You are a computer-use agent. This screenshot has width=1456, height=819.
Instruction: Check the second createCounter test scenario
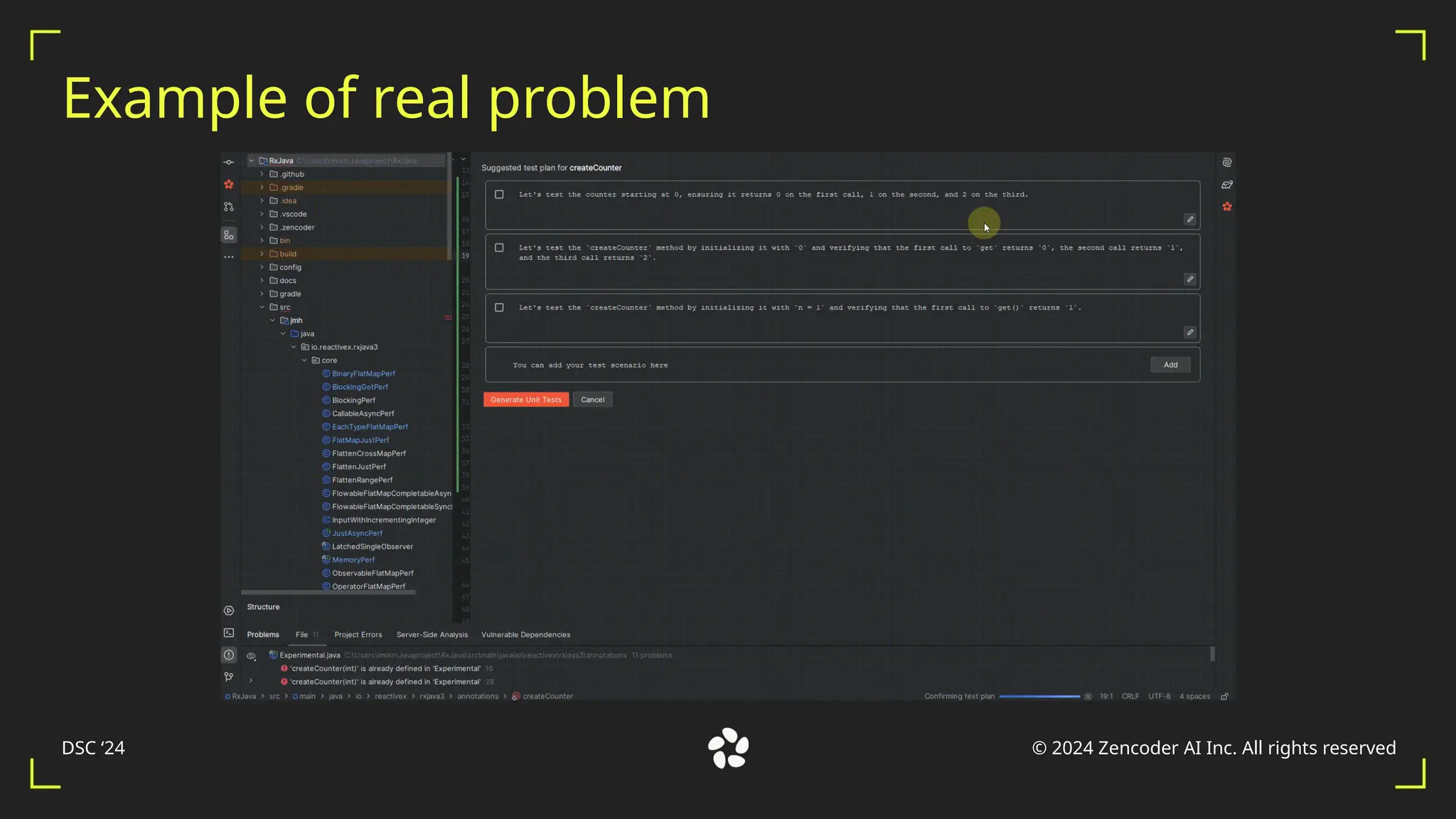(499, 248)
